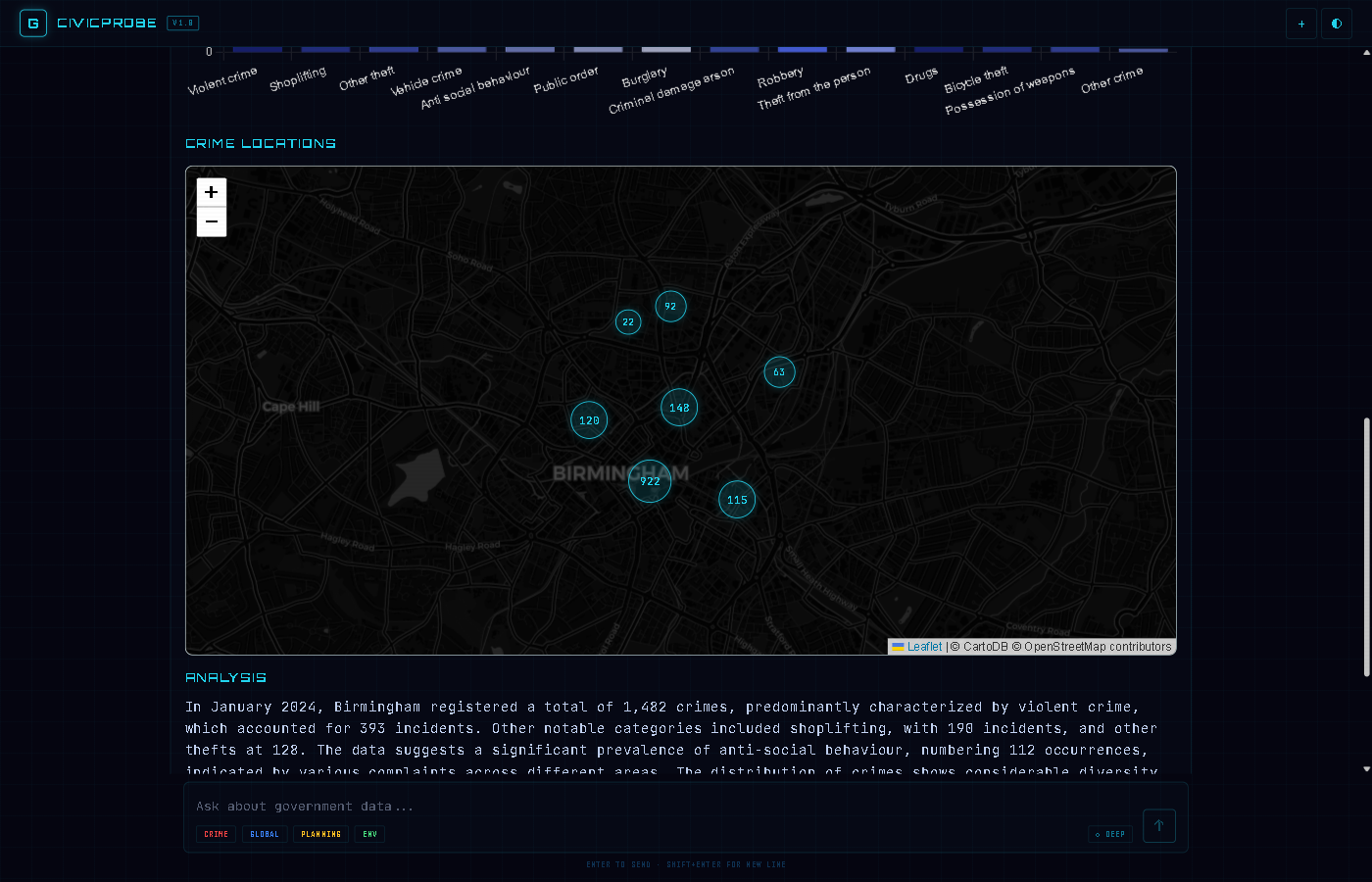Enable the ENV data source
Image resolution: width=1372 pixels, height=882 pixels.
point(369,834)
